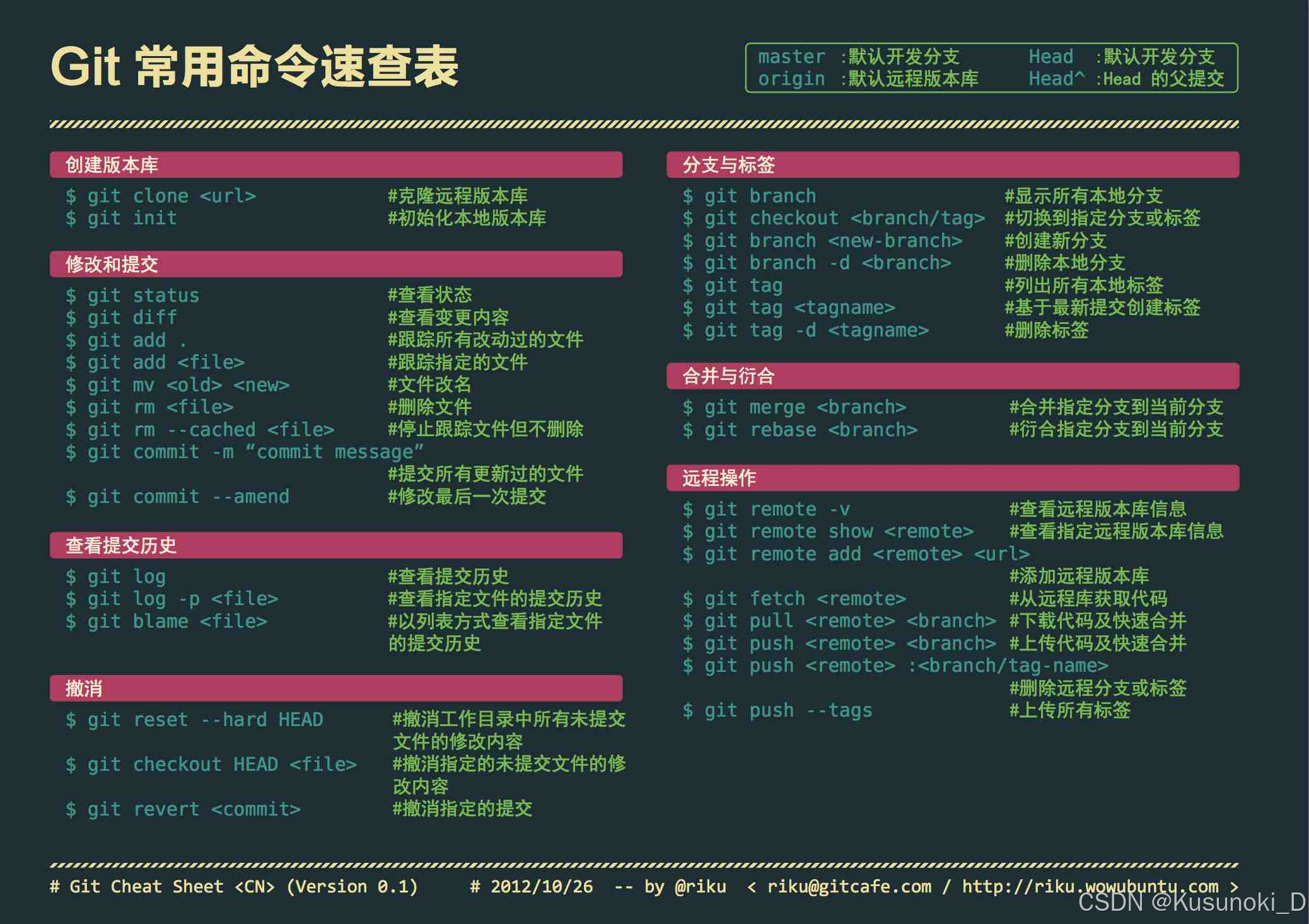
Task: Select the git init command line
Action: 122,219
